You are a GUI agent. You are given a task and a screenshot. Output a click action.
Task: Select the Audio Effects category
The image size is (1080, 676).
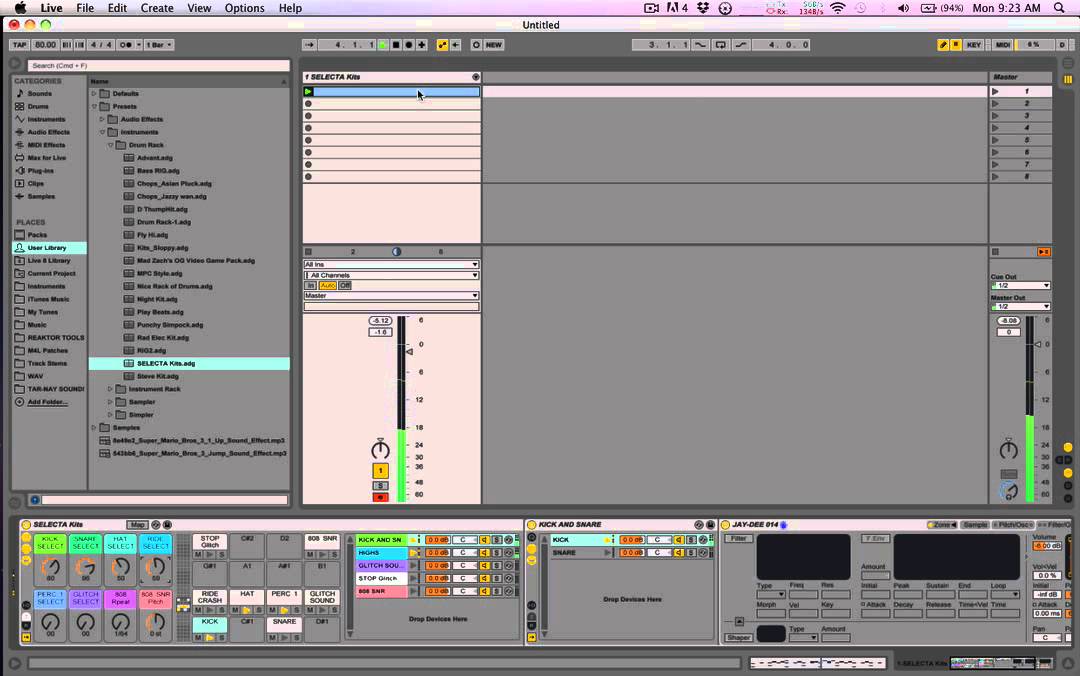(48, 132)
